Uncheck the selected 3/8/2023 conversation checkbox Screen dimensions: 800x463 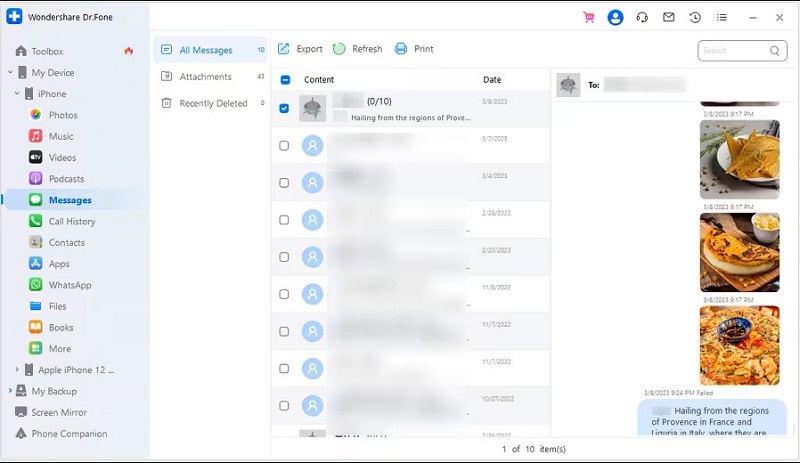[284, 108]
